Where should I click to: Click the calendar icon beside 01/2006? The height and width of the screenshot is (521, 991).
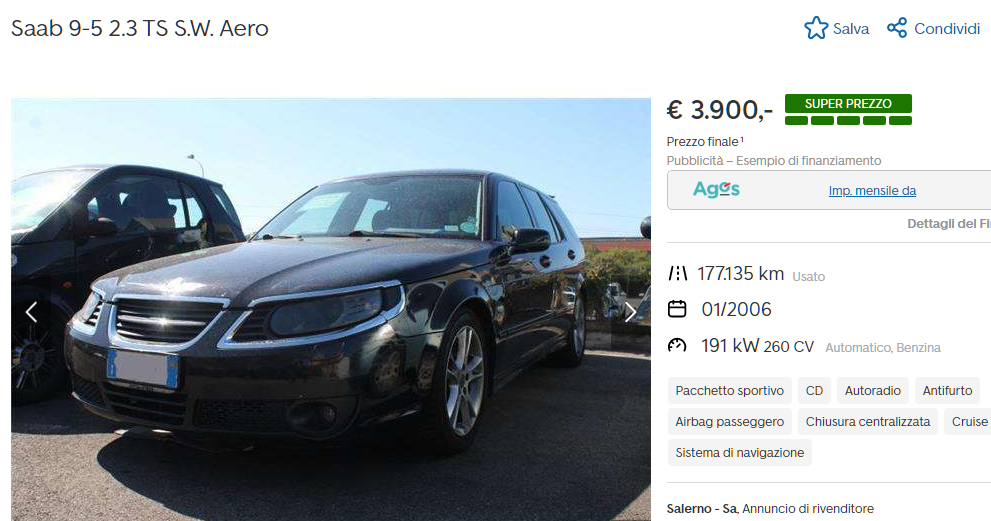click(677, 309)
